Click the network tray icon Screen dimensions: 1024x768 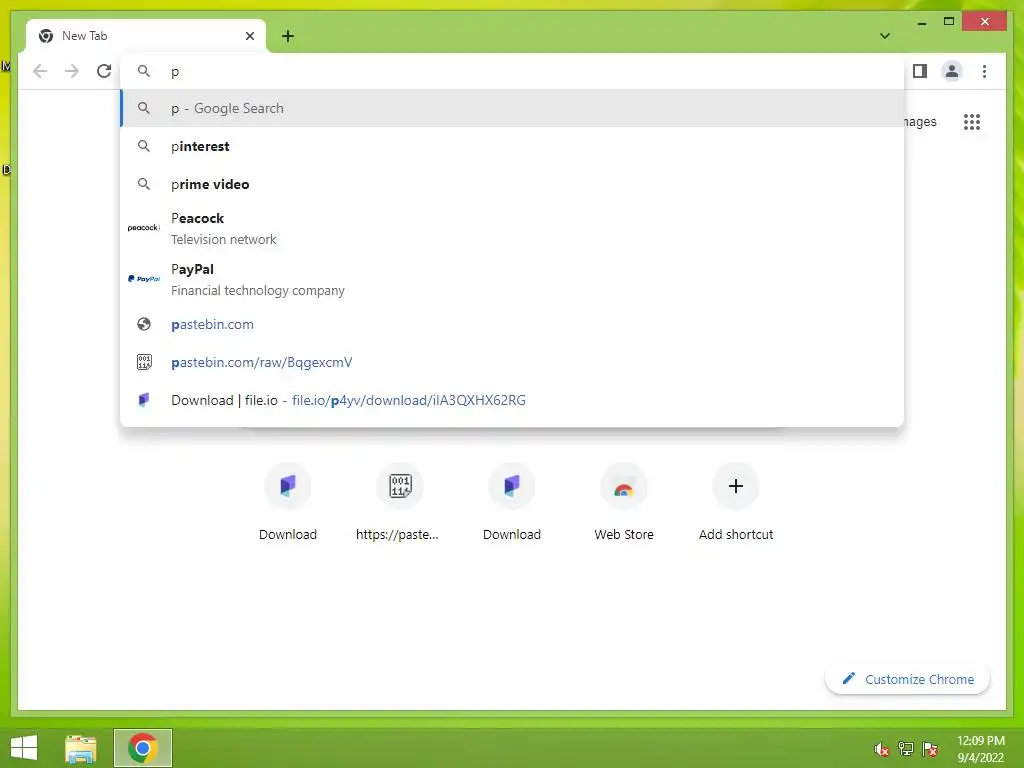(x=906, y=749)
